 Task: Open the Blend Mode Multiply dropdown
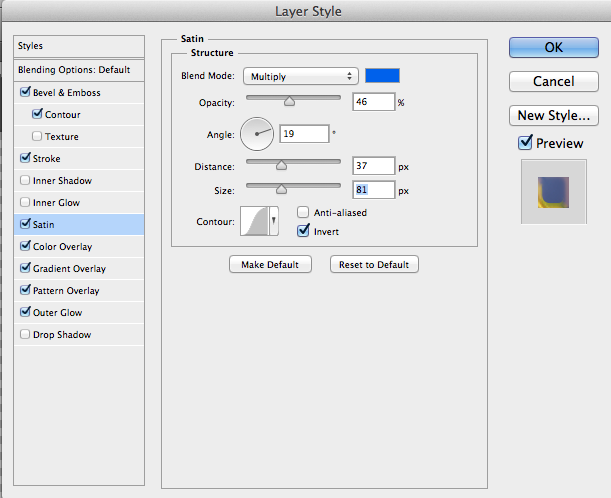(x=300, y=76)
